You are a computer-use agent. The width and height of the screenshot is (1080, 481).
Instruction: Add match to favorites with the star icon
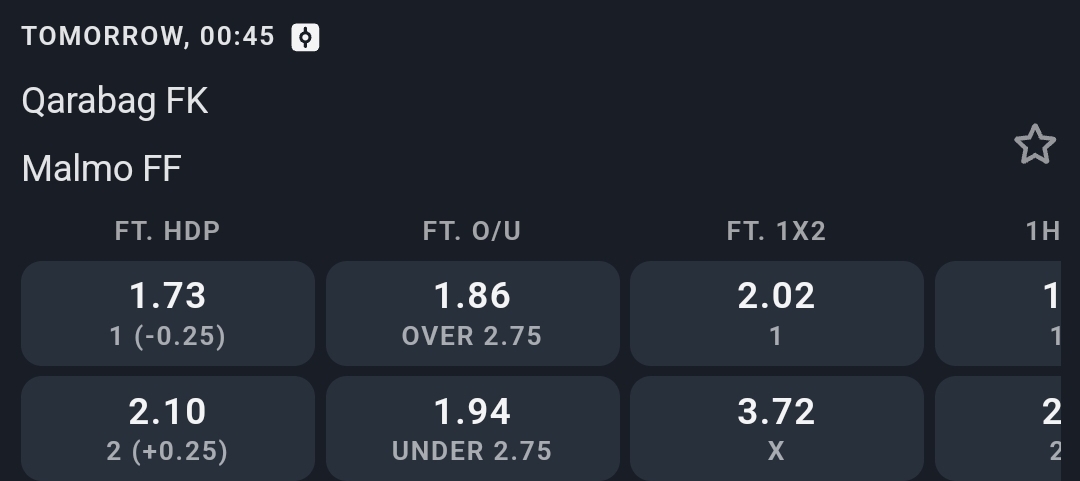coord(1035,145)
